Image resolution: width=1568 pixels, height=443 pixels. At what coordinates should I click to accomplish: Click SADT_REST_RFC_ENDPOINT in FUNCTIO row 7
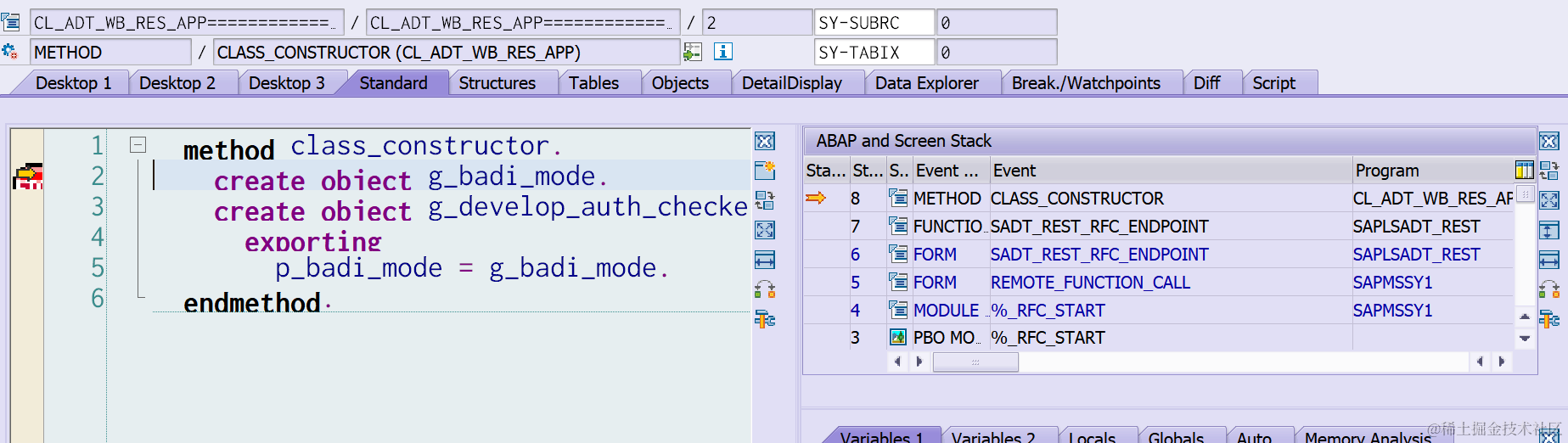pyautogui.click(x=1099, y=227)
